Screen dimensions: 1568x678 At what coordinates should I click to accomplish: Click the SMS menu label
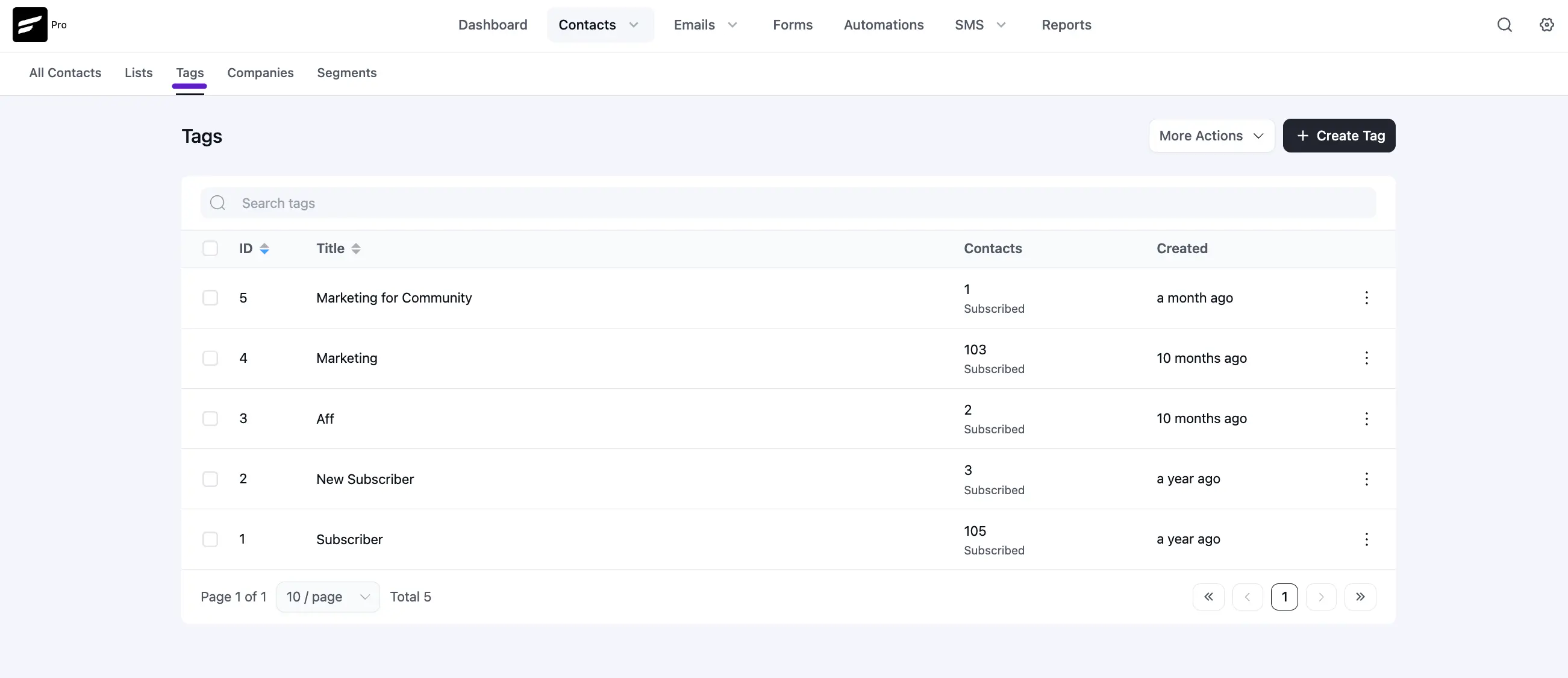(x=969, y=25)
